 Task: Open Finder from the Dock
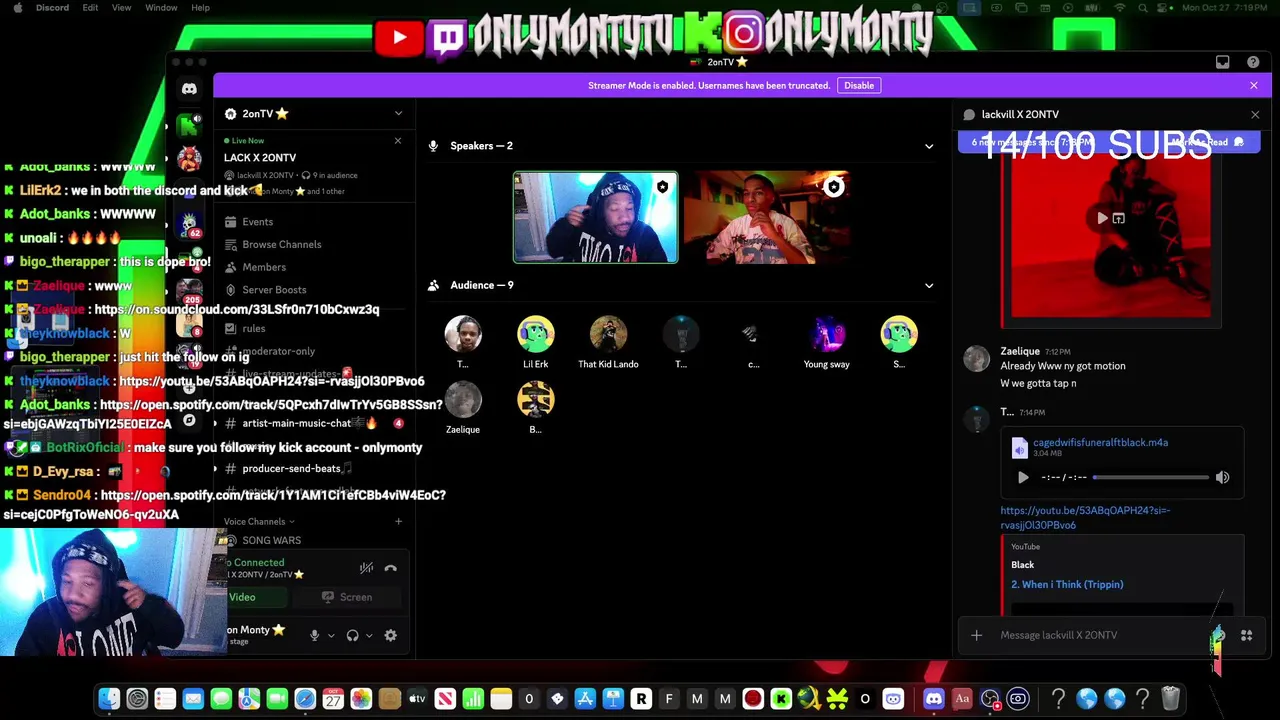click(x=109, y=699)
